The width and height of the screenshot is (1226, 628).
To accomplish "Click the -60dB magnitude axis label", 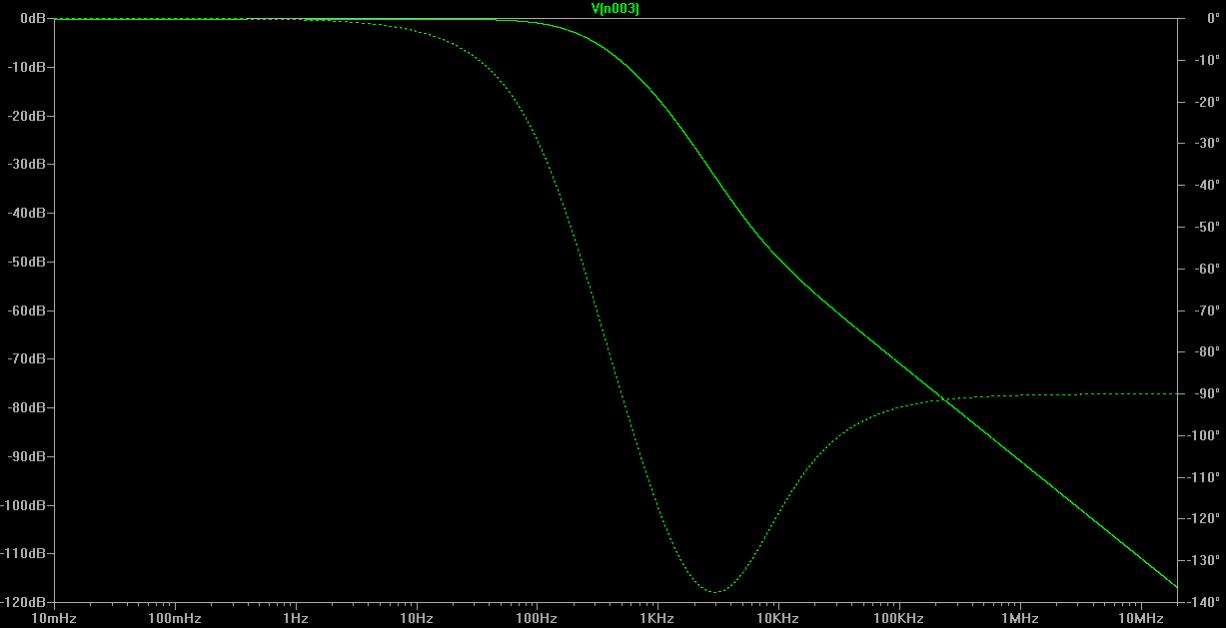I will click(28, 310).
